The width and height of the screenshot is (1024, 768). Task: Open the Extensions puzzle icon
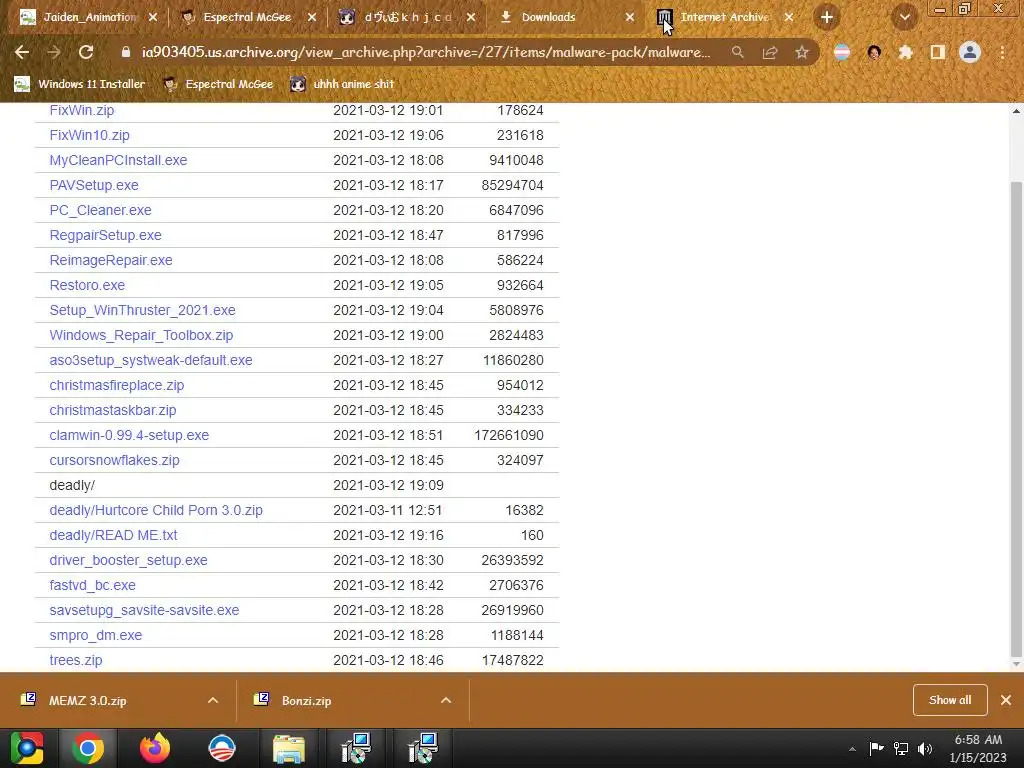coord(905,52)
